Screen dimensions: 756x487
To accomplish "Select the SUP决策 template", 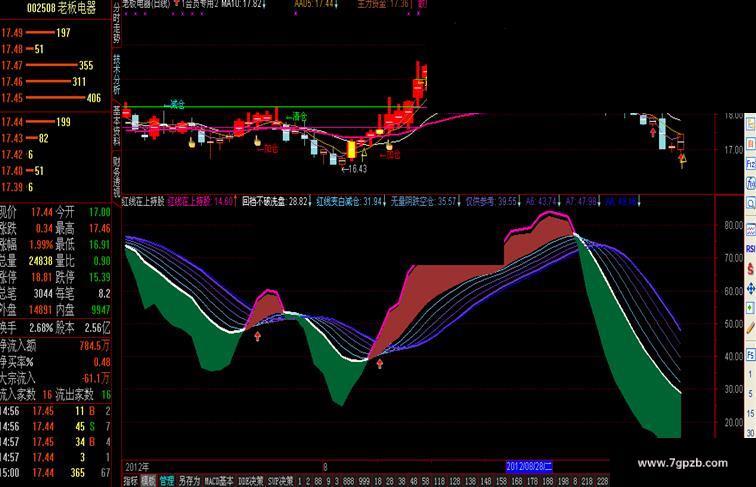I will (x=280, y=481).
